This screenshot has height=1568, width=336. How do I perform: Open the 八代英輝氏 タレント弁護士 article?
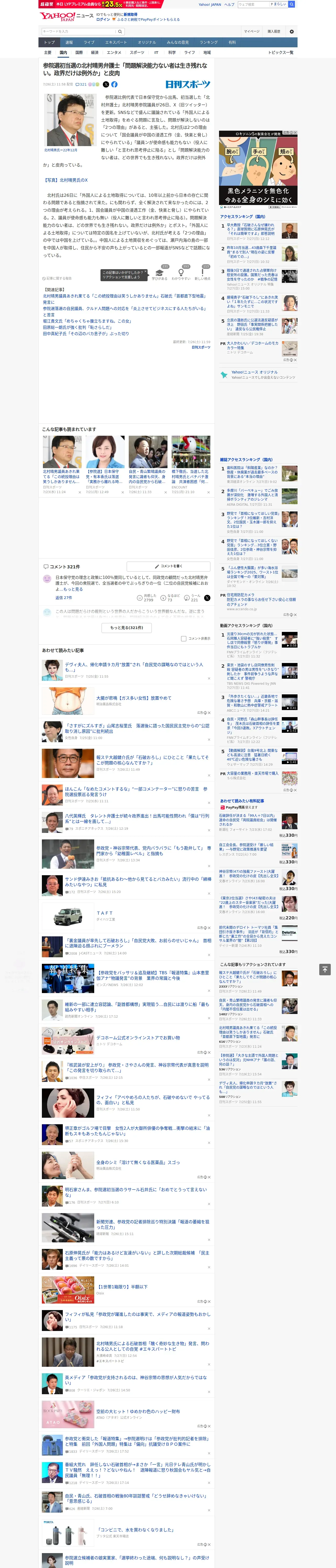pyautogui.click(x=137, y=819)
